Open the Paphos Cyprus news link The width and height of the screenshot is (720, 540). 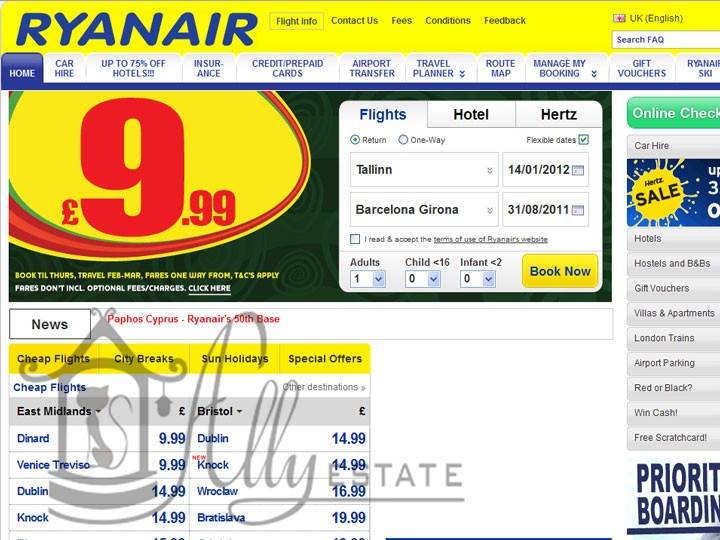point(193,319)
